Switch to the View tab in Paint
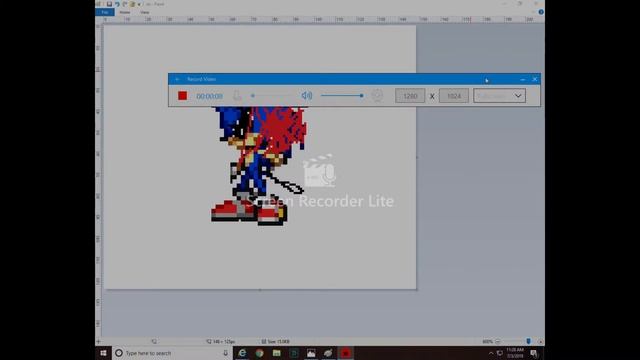 click(144, 12)
